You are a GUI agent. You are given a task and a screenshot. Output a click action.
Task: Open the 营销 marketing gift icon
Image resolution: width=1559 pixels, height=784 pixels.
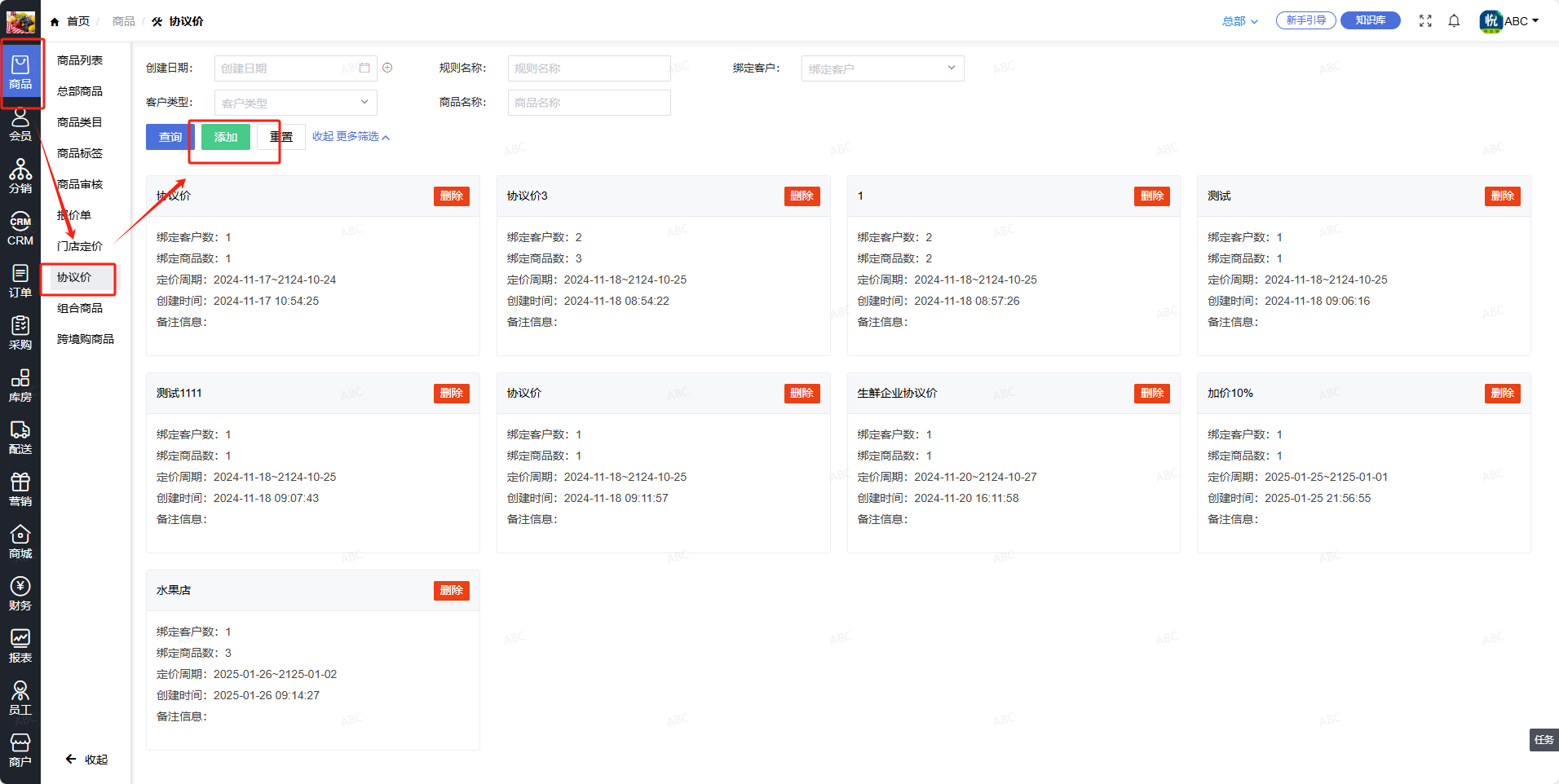tap(20, 490)
